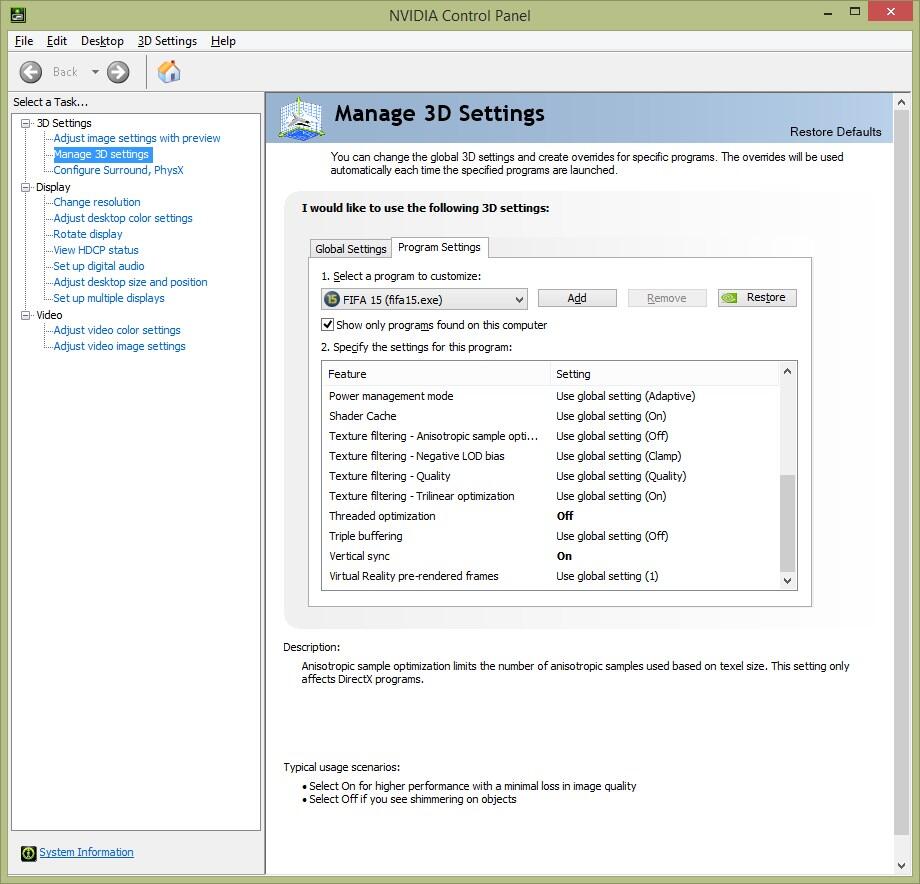Click Vertical sync On setting

[564, 556]
